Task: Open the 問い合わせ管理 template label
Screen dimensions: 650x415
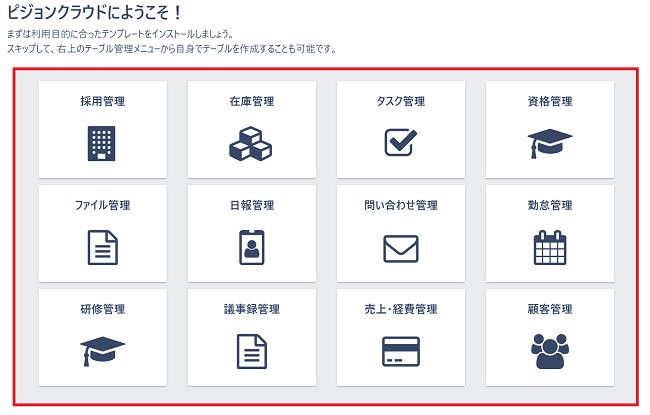Action: pyautogui.click(x=400, y=205)
